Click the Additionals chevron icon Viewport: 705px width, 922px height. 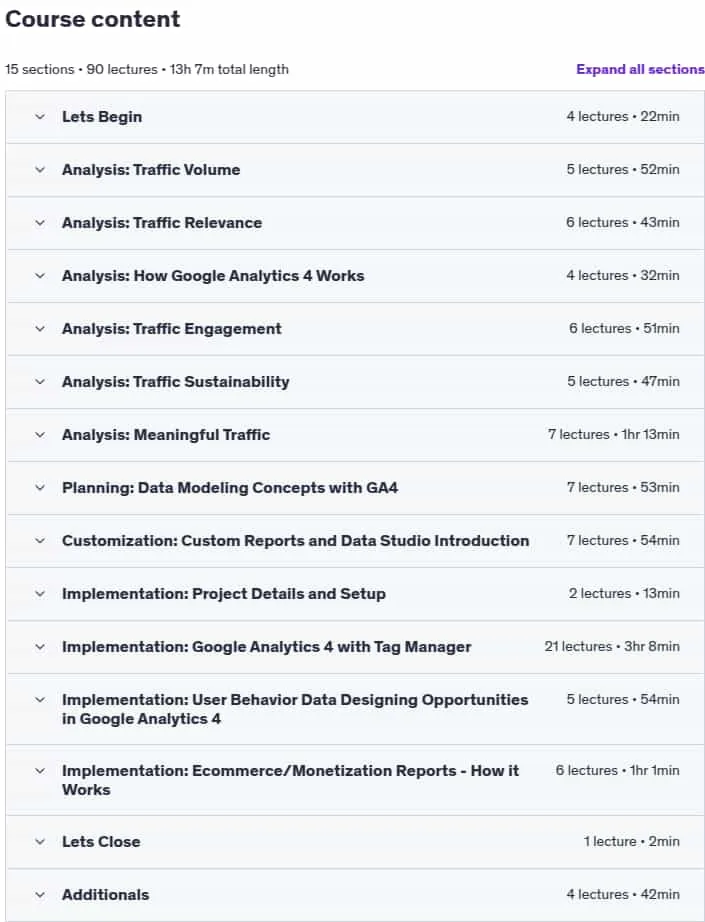[x=40, y=895]
